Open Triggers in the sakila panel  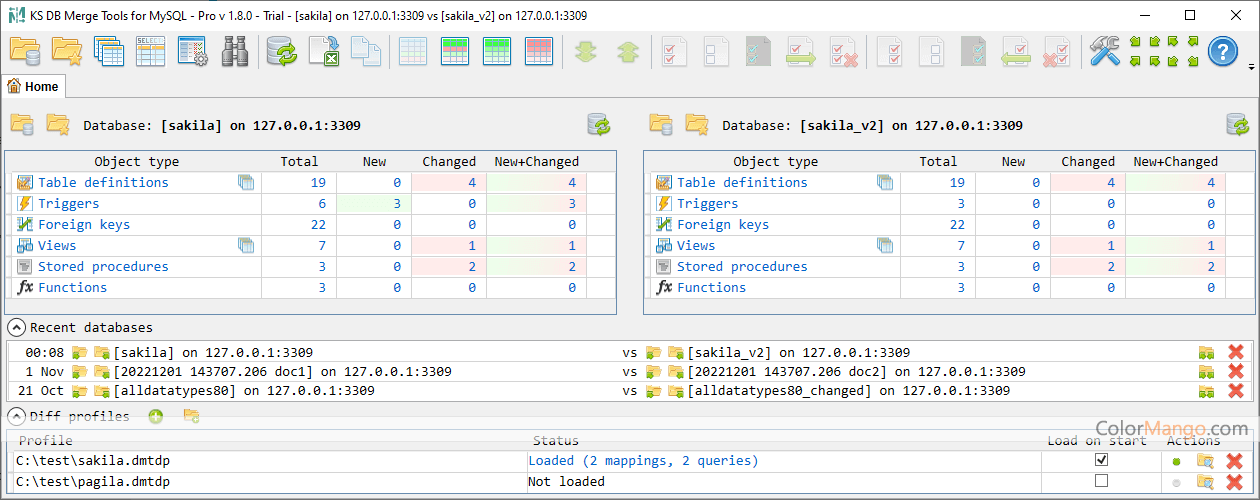(x=68, y=203)
